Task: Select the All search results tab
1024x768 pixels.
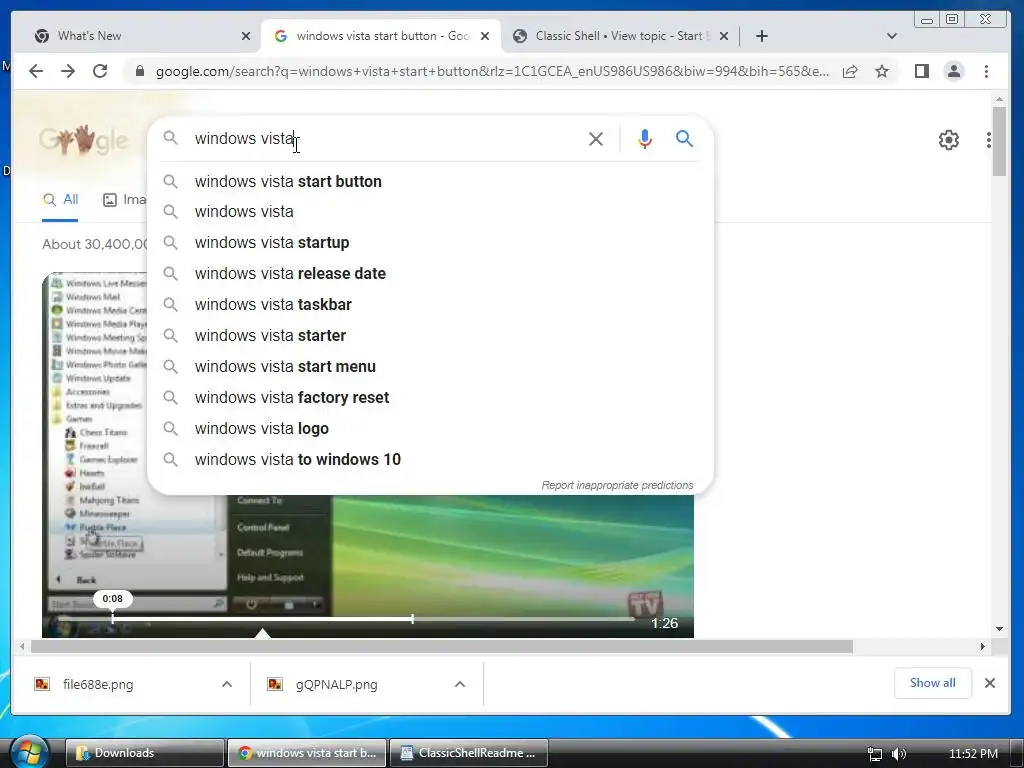Action: (x=60, y=200)
